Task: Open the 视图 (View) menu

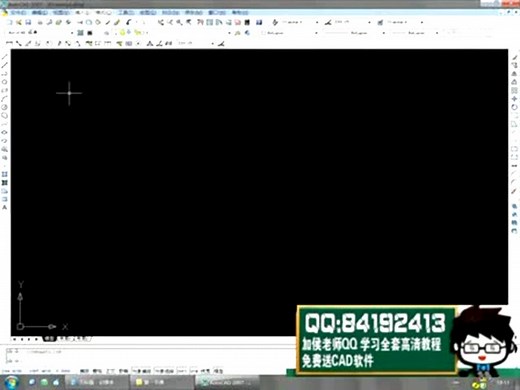Action: [x=61, y=13]
